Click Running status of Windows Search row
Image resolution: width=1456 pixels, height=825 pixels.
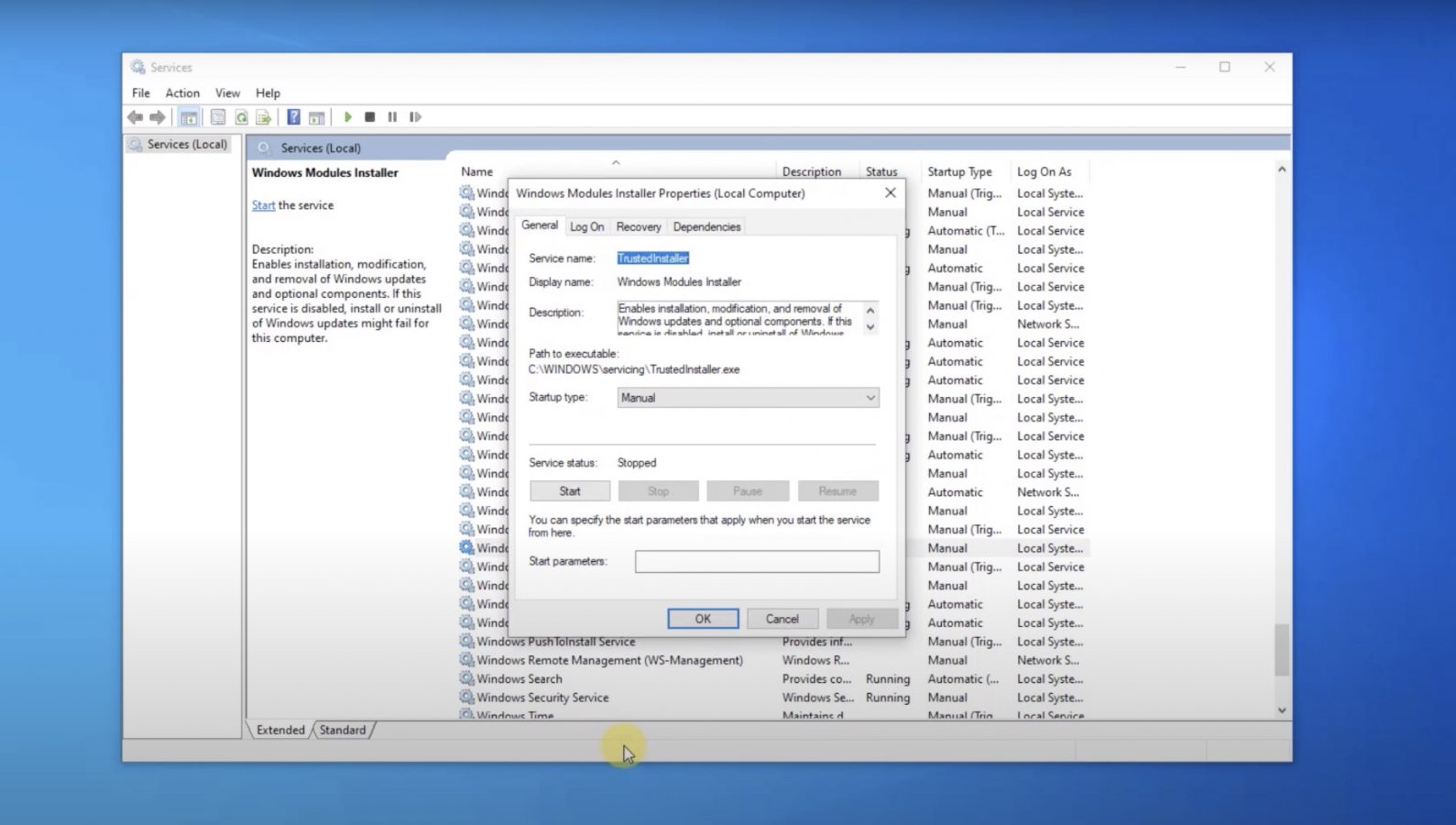click(888, 679)
